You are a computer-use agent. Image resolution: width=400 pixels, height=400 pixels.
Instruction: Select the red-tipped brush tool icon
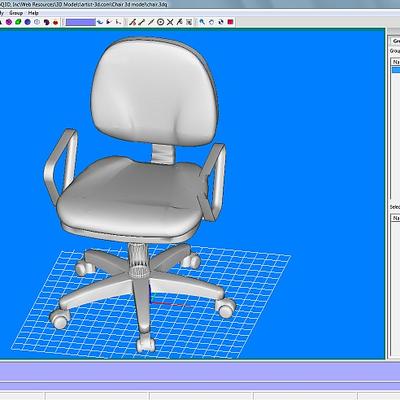coord(133,22)
